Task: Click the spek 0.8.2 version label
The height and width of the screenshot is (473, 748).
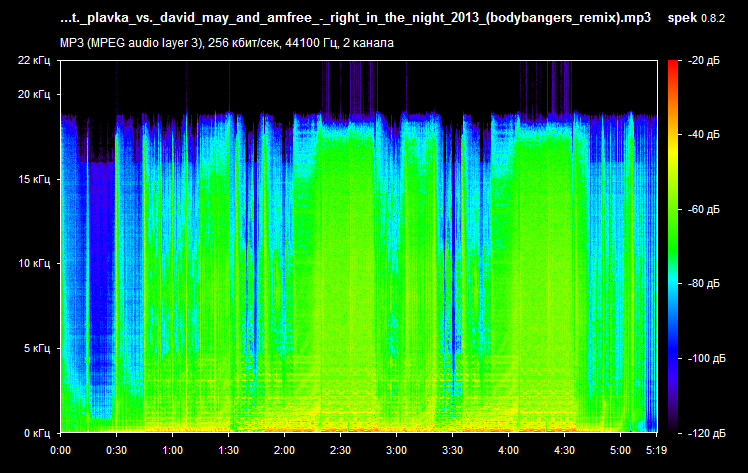Action: [x=696, y=18]
